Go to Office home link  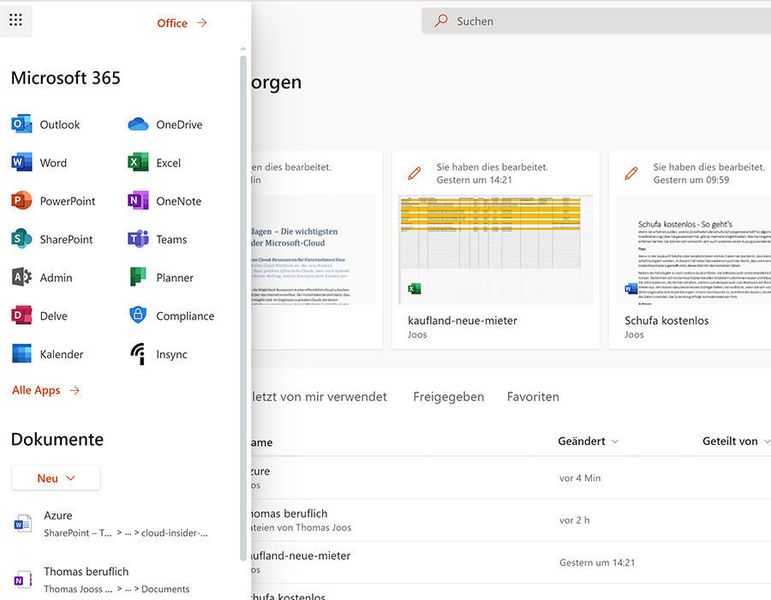(172, 23)
